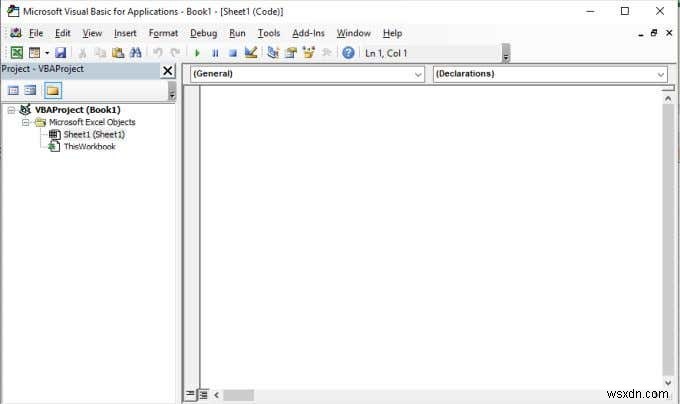680x404 pixels.
Task: Click the Redo arrow icon
Action: [175, 53]
